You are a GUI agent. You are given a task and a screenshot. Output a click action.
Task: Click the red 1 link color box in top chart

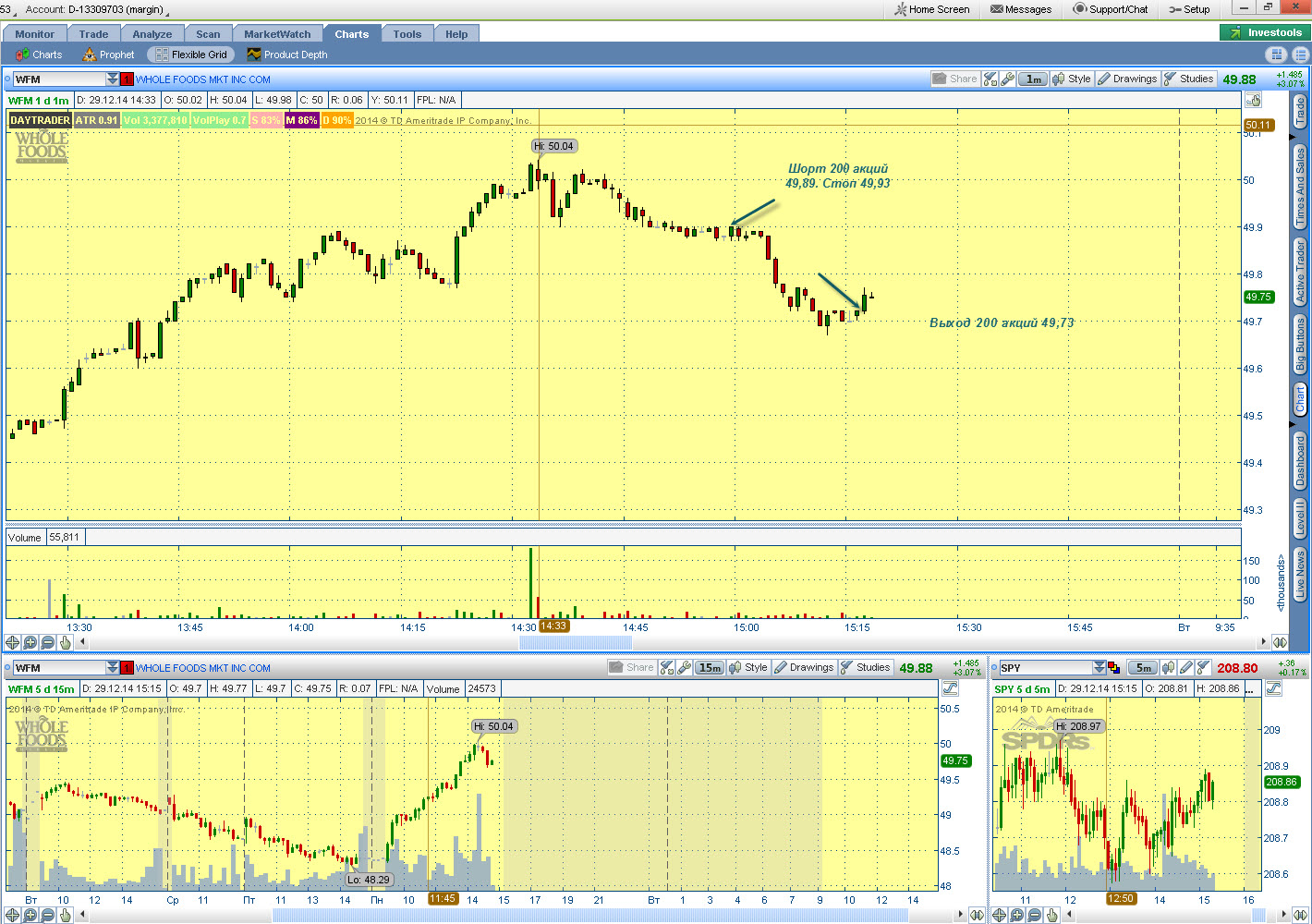128,79
